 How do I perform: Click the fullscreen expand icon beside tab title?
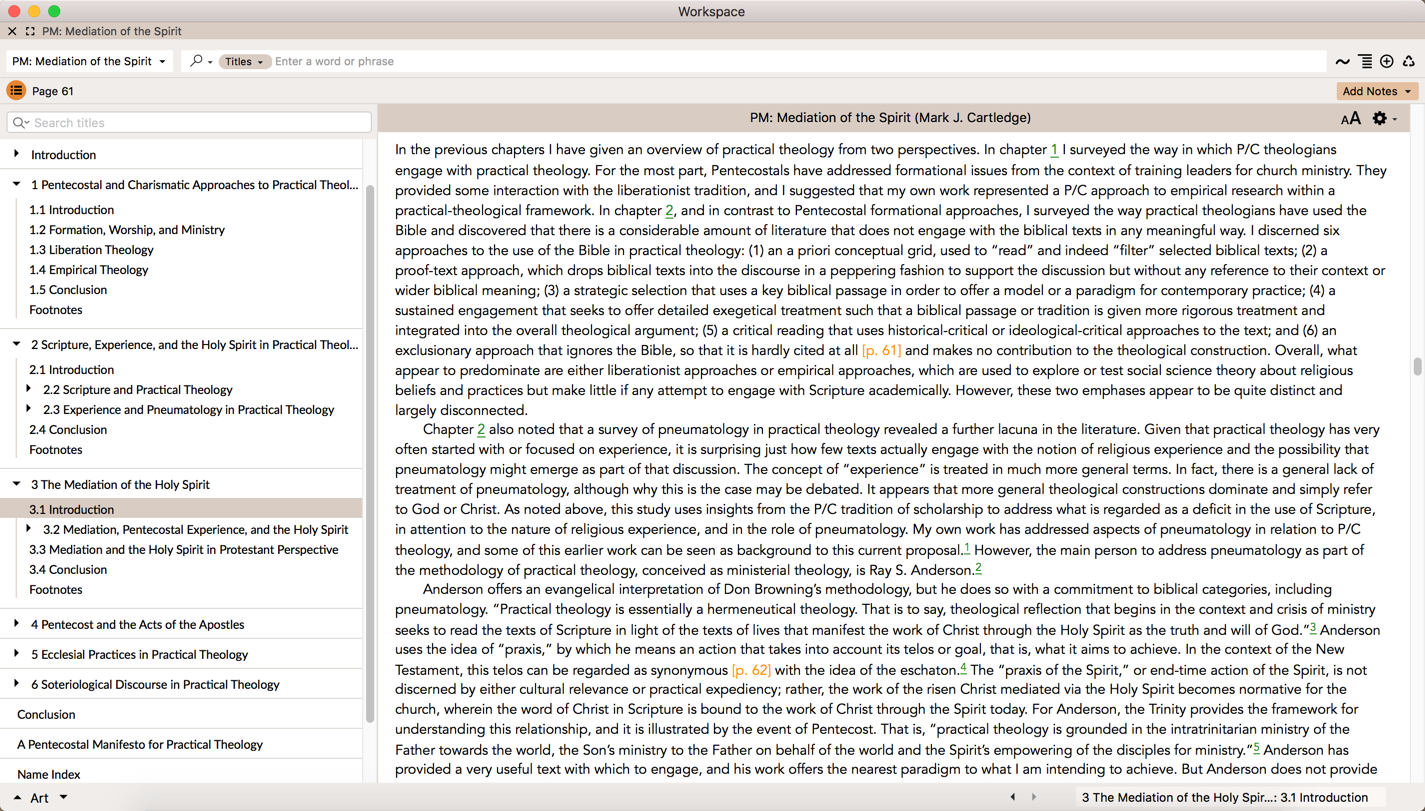(30, 31)
